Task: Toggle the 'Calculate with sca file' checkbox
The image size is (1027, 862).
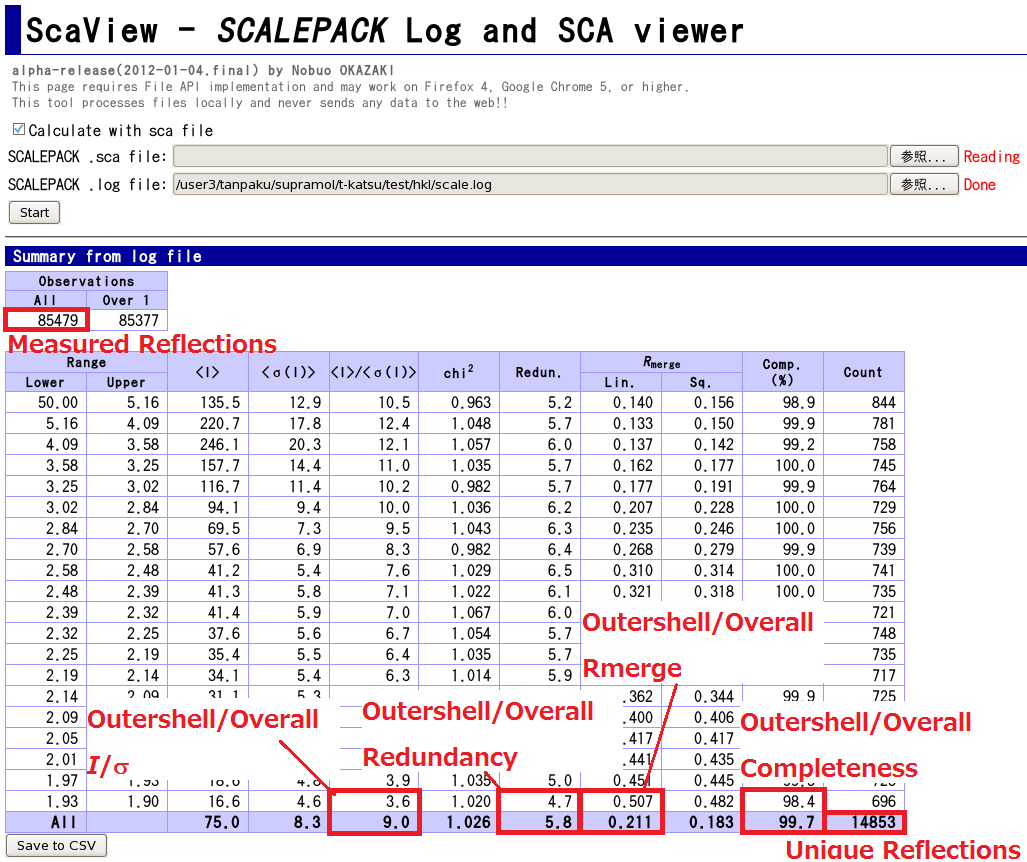Action: click(18, 130)
